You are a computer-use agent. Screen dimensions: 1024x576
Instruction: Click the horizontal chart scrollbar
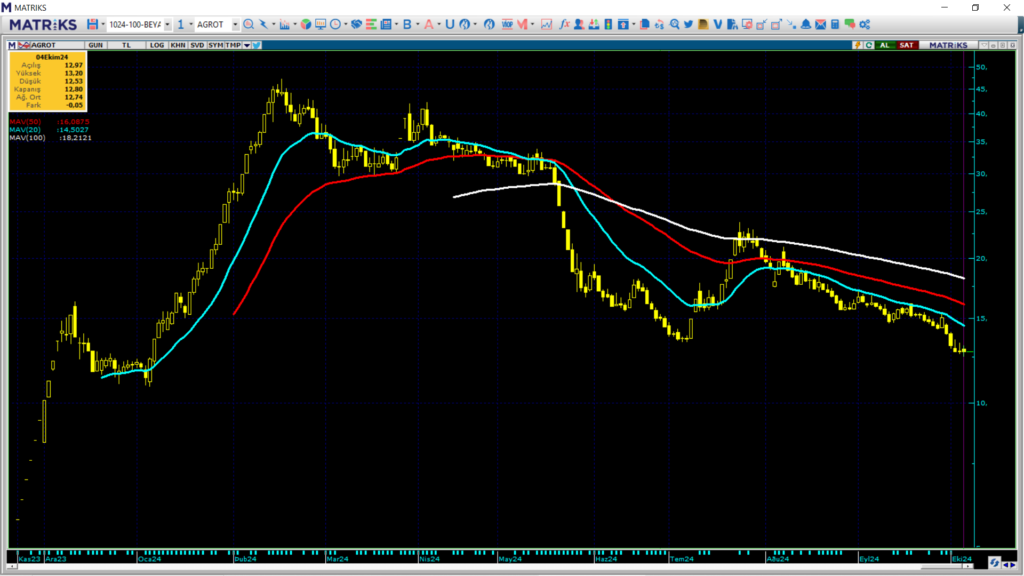[x=489, y=567]
